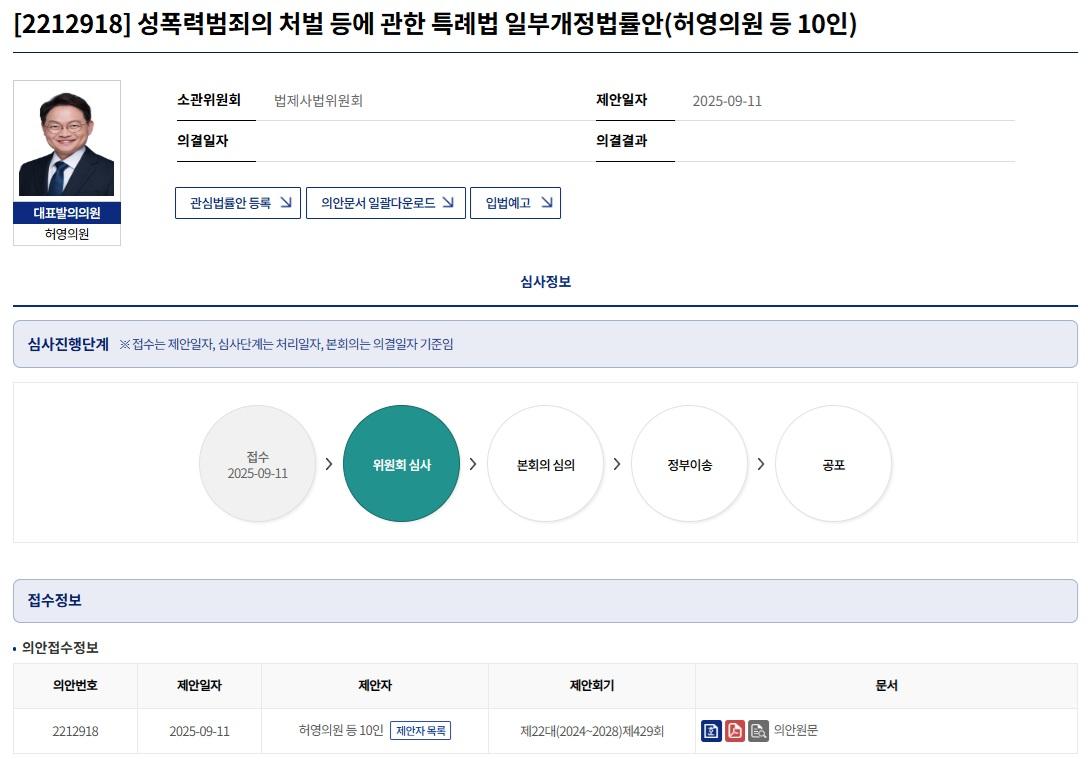Viewport: 1088px width, 759px height.
Task: Click the arrow inside 입법예고 button
Action: point(546,202)
